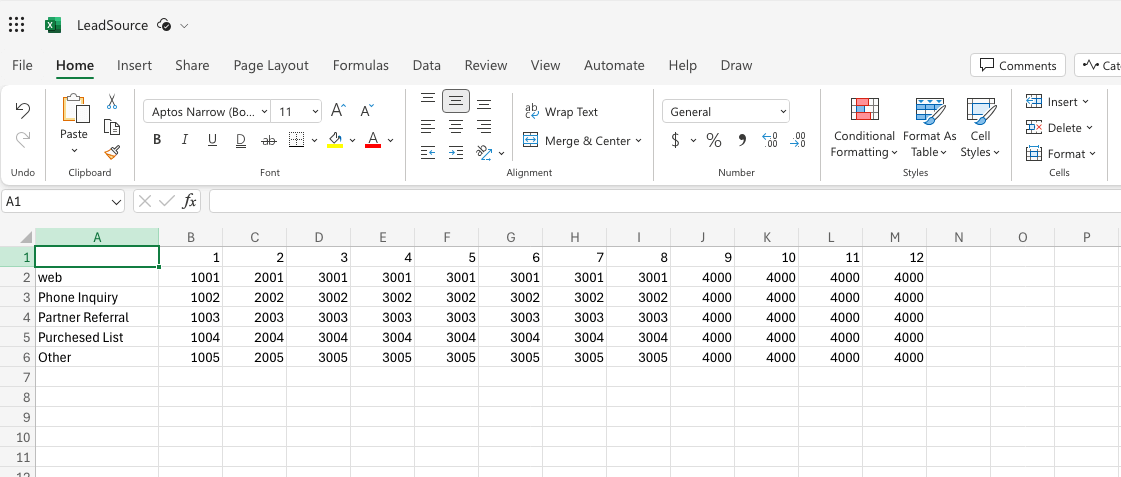Click into the formula bar field
Viewport: 1121px width, 477px height.
point(665,202)
